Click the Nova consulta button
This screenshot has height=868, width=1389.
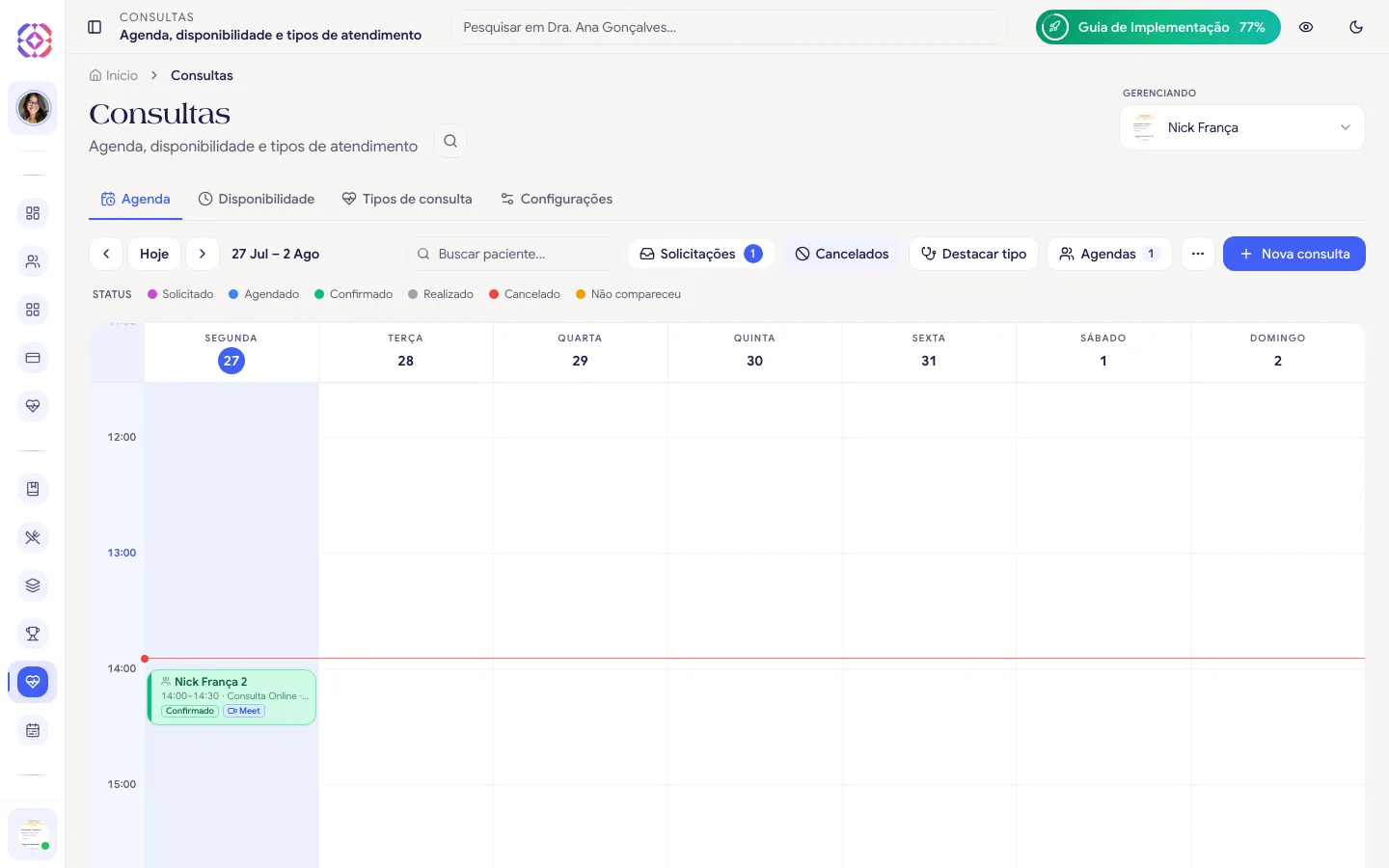1294,254
